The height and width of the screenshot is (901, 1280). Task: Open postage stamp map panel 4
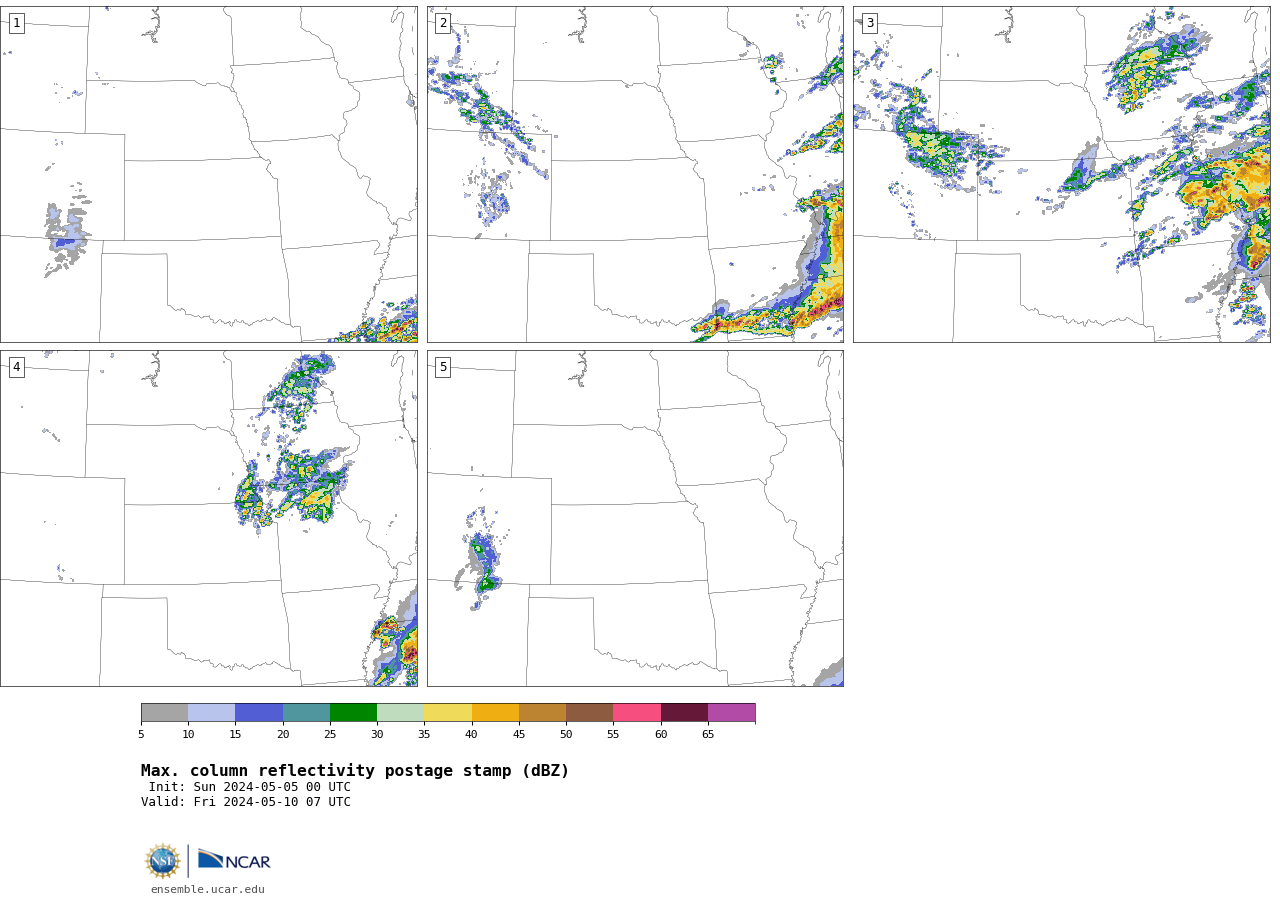(x=209, y=518)
